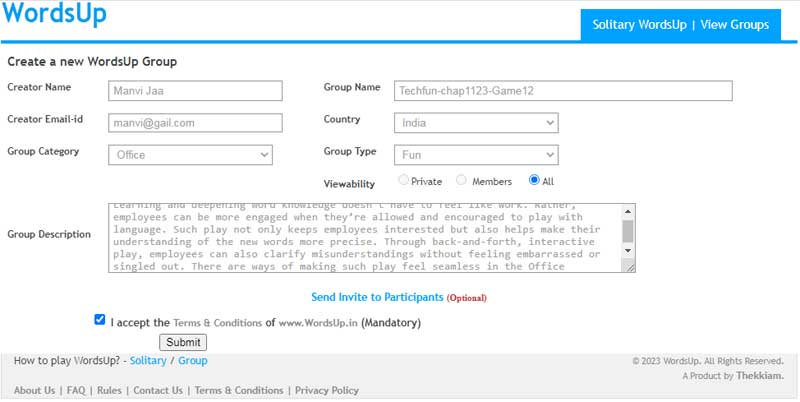Open the www.WordsUp.in link

tap(317, 323)
